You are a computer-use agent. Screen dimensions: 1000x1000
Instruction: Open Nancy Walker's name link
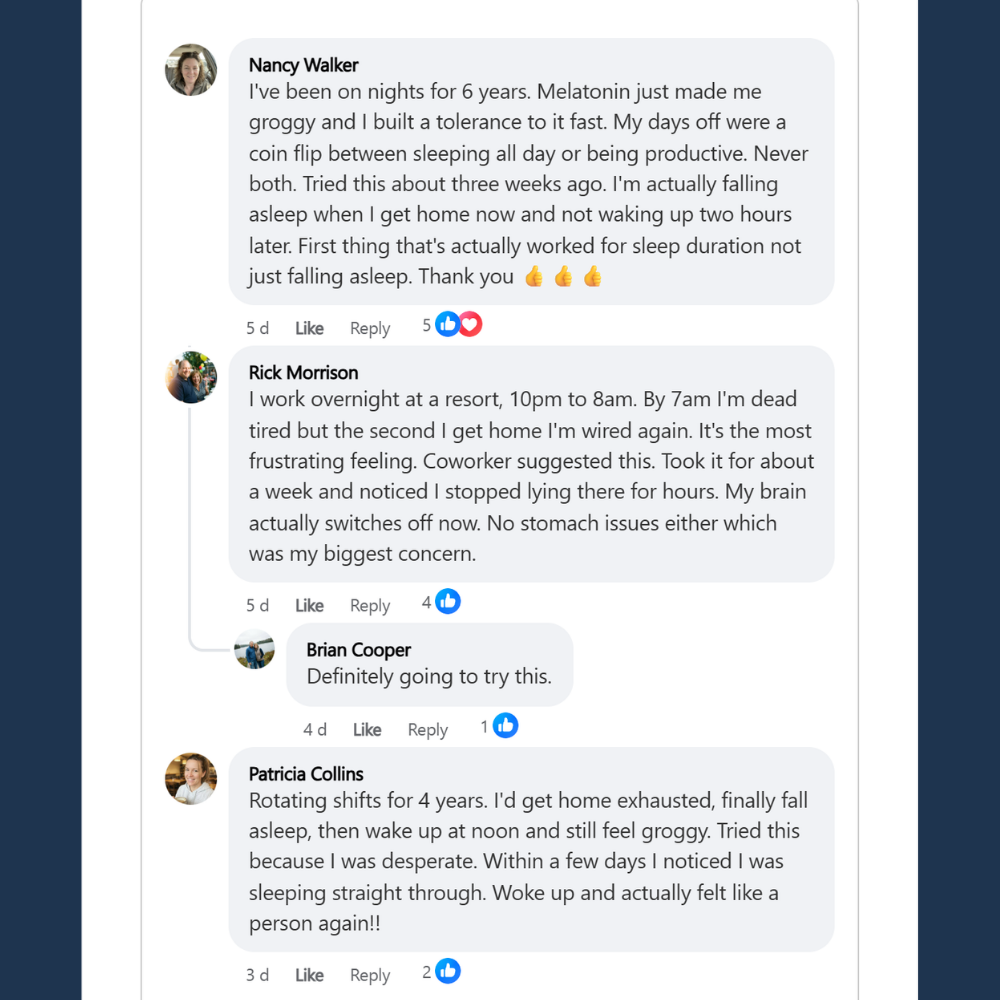303,65
